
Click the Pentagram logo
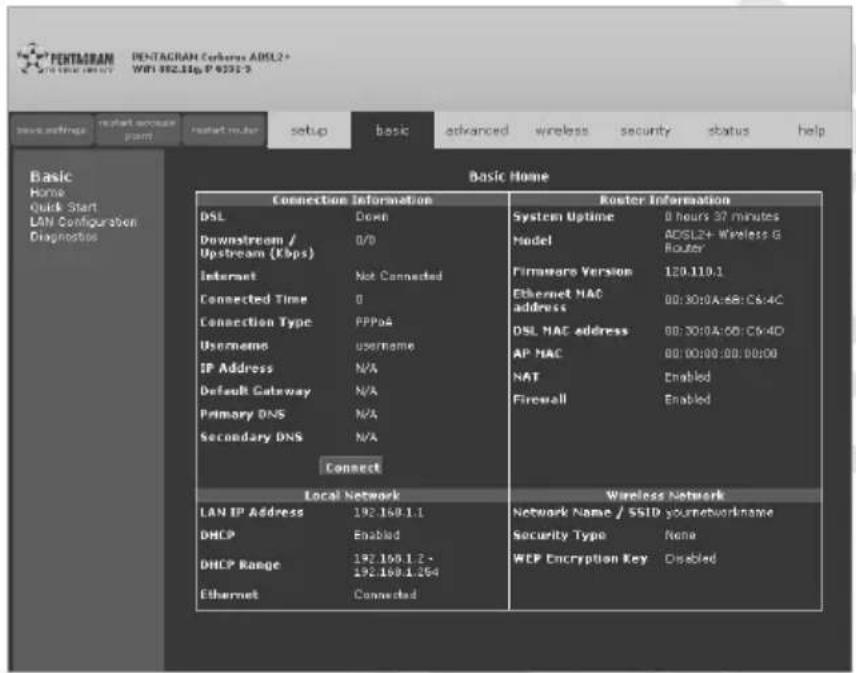click(66, 59)
